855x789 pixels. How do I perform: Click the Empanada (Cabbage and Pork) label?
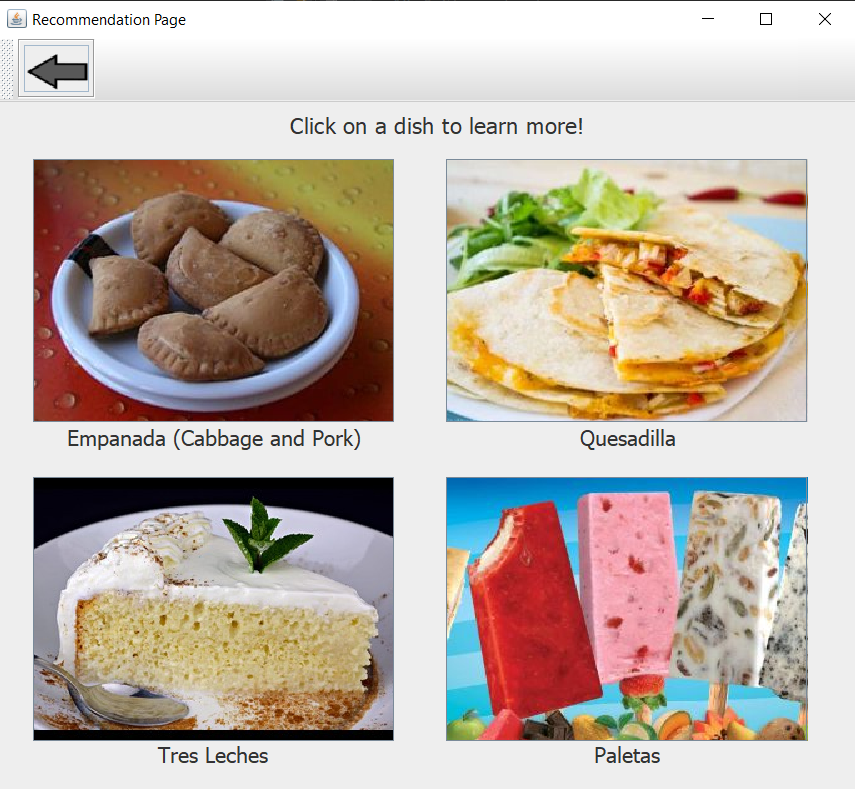[x=214, y=439]
